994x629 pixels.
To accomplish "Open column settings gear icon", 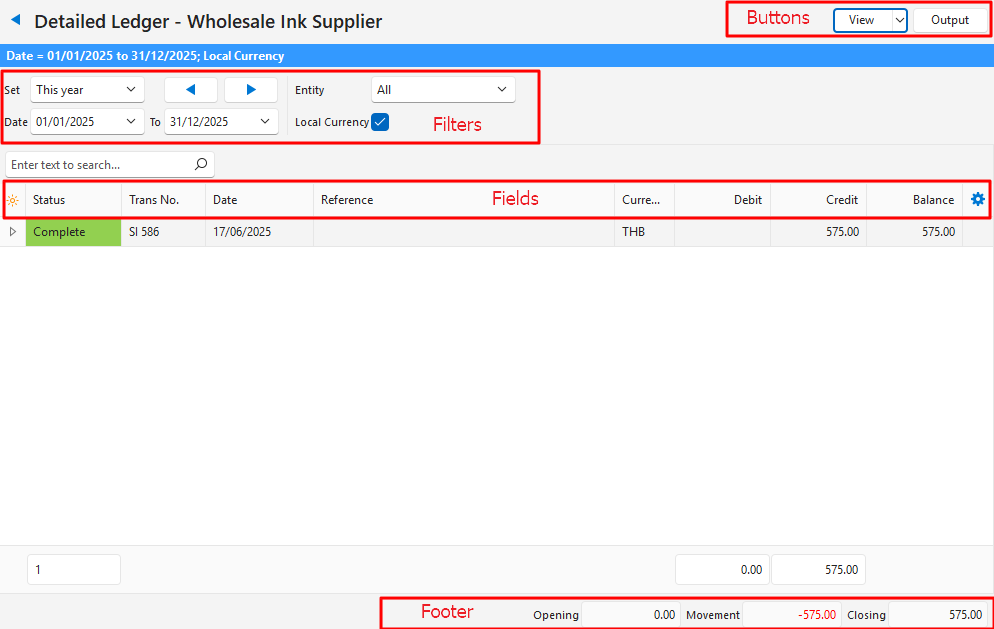I will point(977,200).
